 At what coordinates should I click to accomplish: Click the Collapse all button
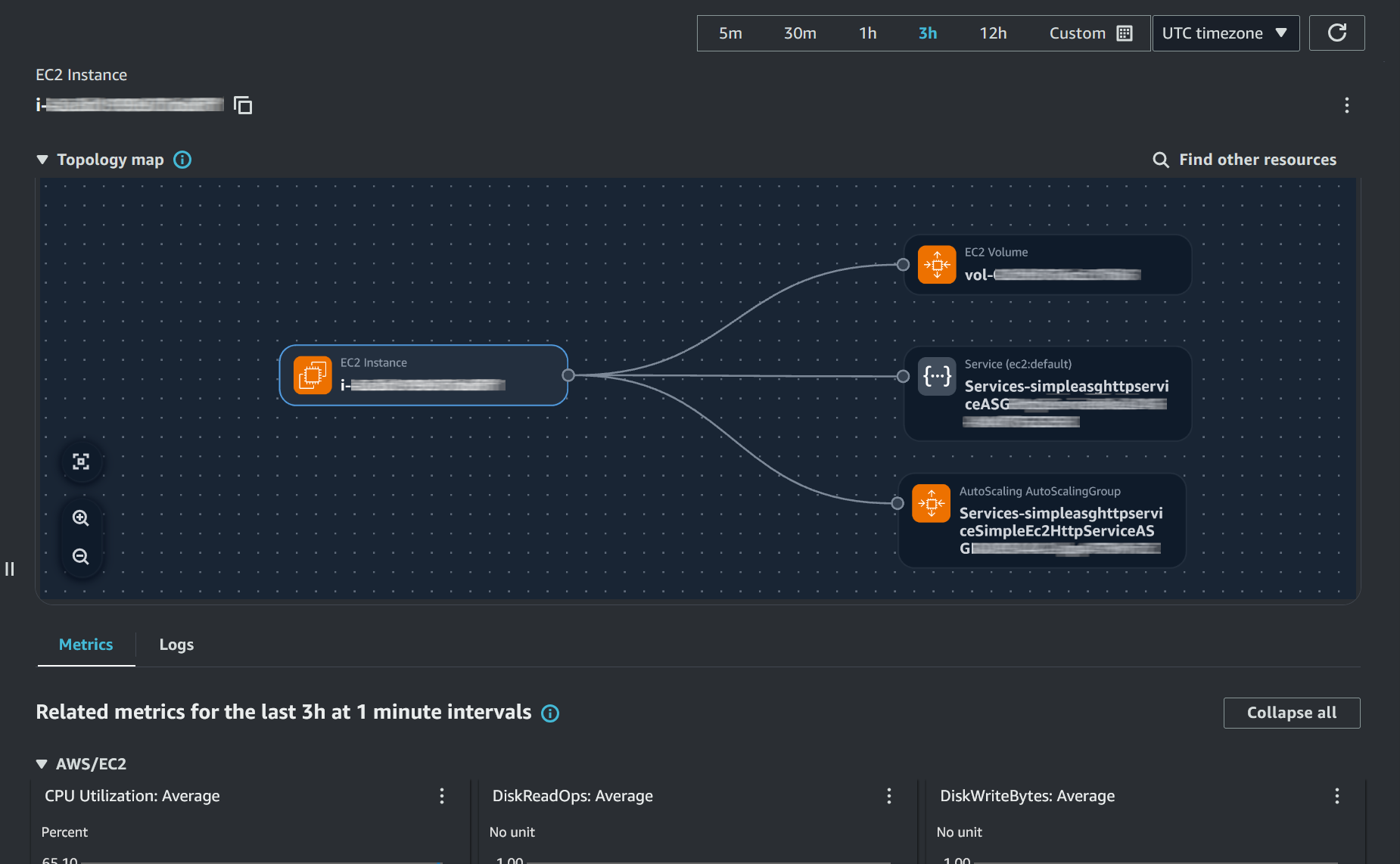(1292, 713)
